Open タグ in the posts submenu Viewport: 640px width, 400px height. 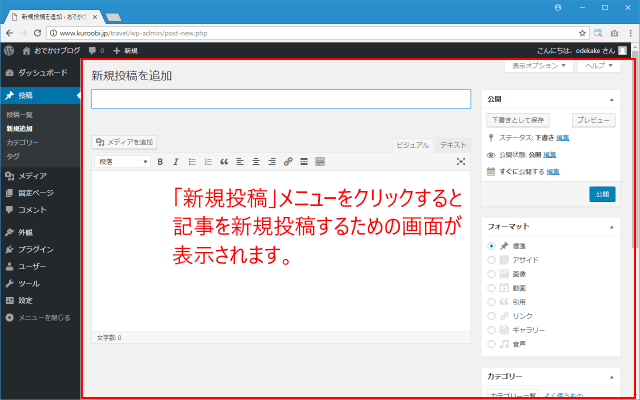[x=13, y=156]
